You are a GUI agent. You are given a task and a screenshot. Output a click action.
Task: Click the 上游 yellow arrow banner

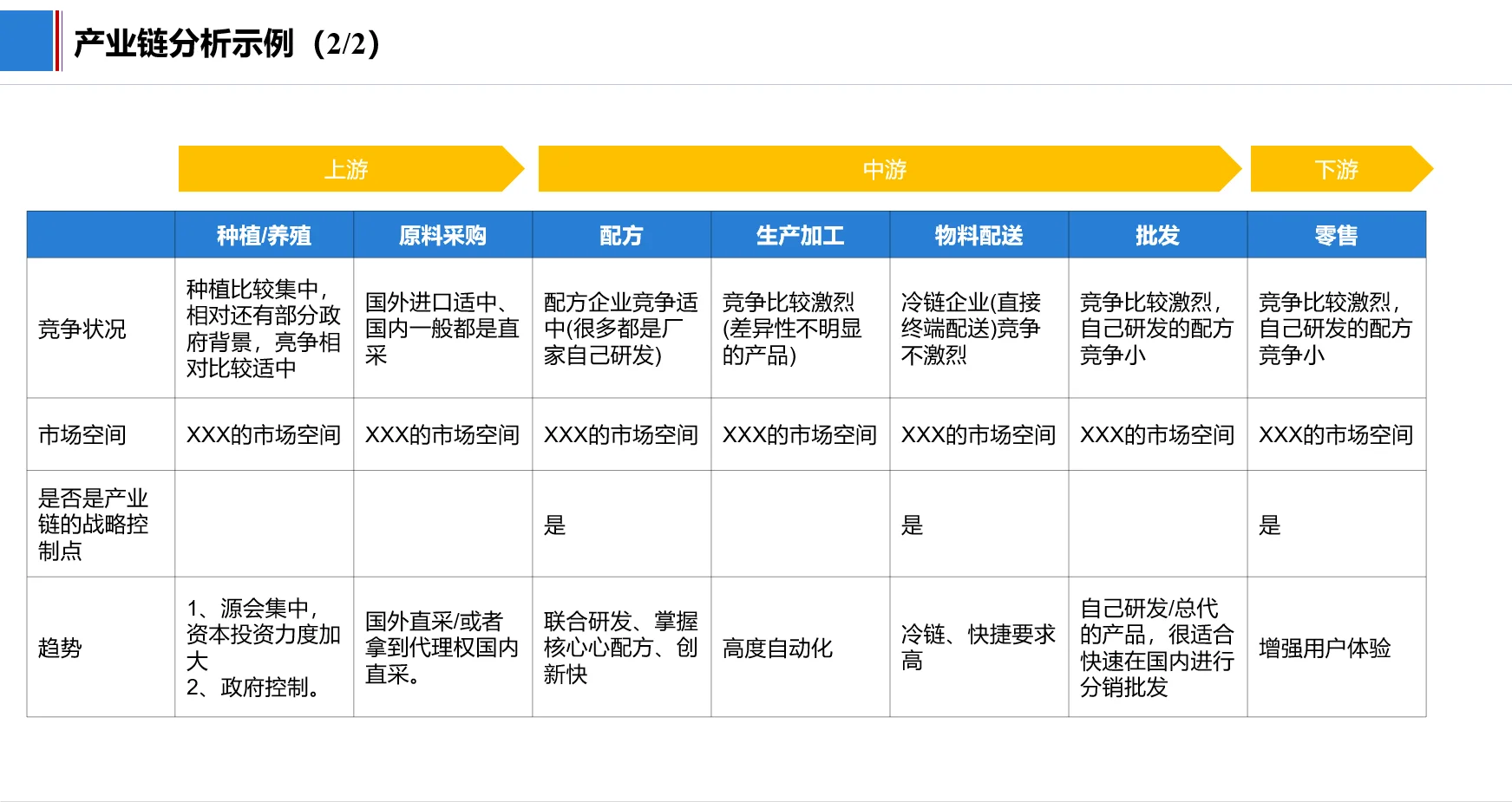[x=347, y=169]
